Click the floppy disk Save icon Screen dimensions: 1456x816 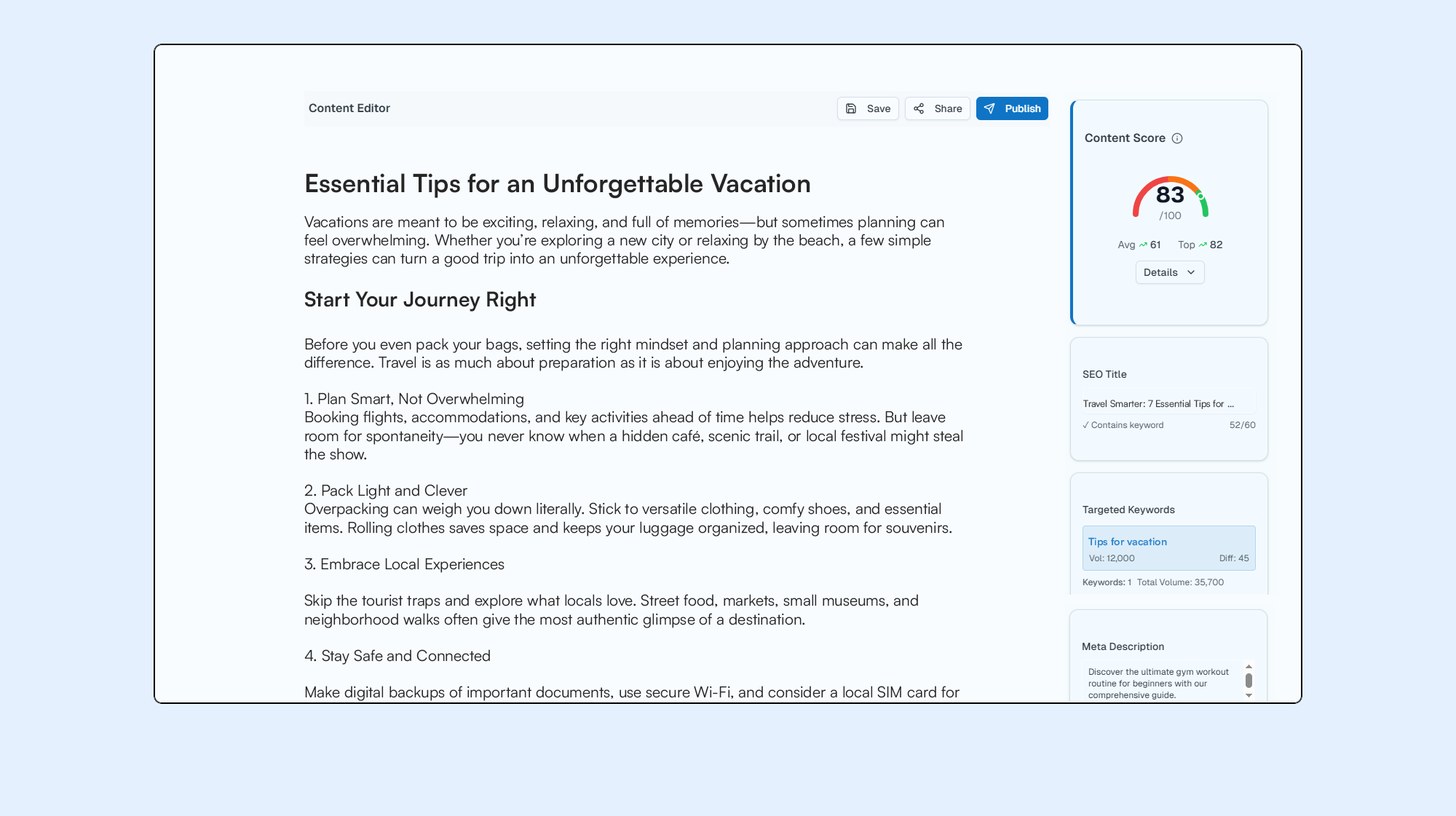(851, 108)
